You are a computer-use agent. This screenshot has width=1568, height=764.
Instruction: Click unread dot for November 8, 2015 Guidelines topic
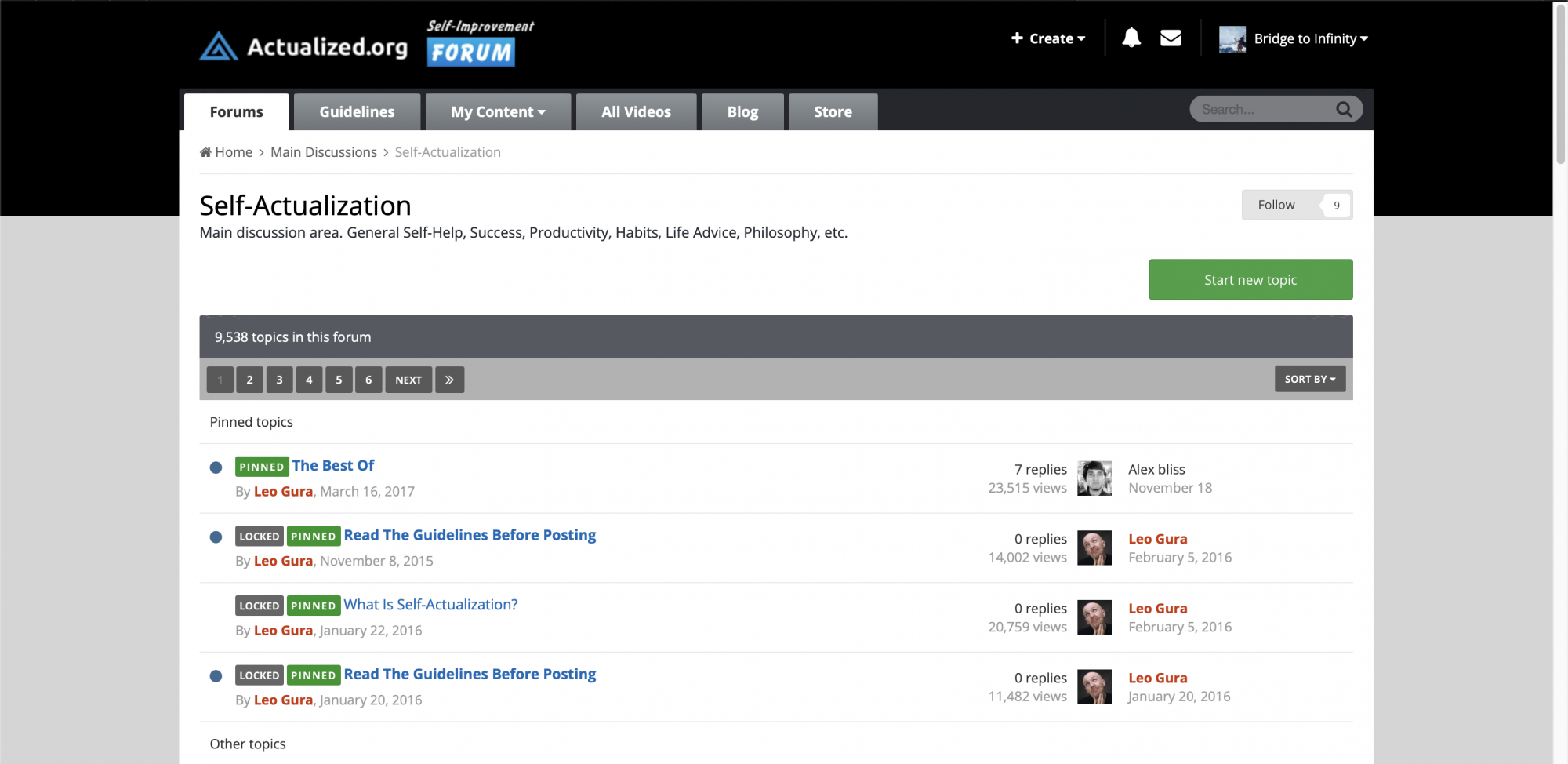[x=216, y=537]
